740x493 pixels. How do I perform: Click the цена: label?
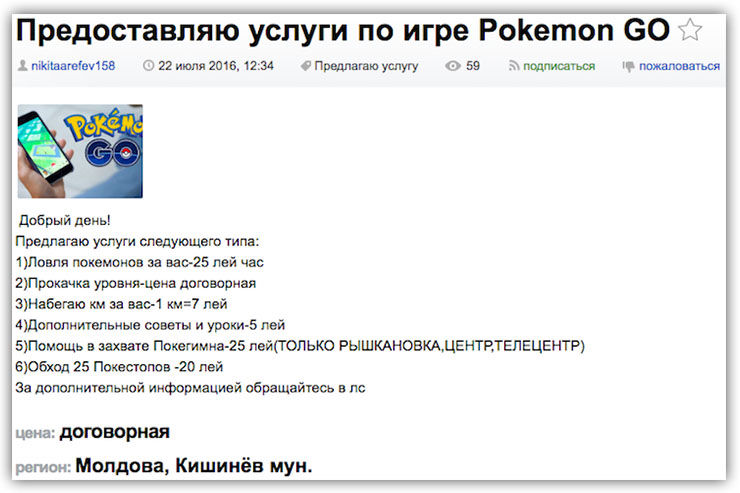35,433
